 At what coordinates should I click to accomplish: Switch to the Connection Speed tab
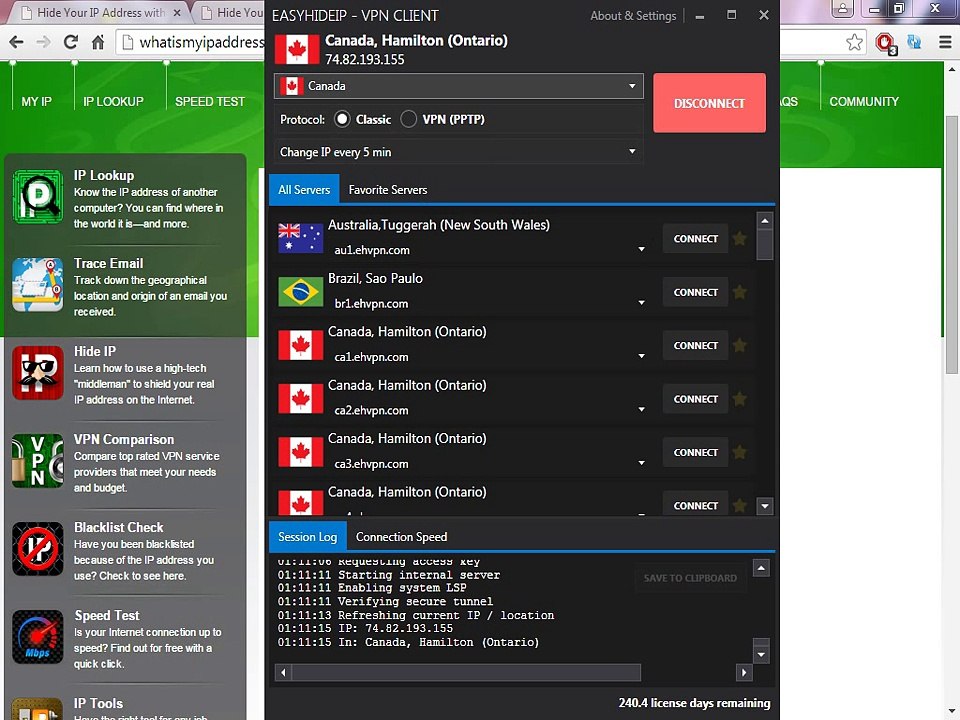(x=401, y=537)
